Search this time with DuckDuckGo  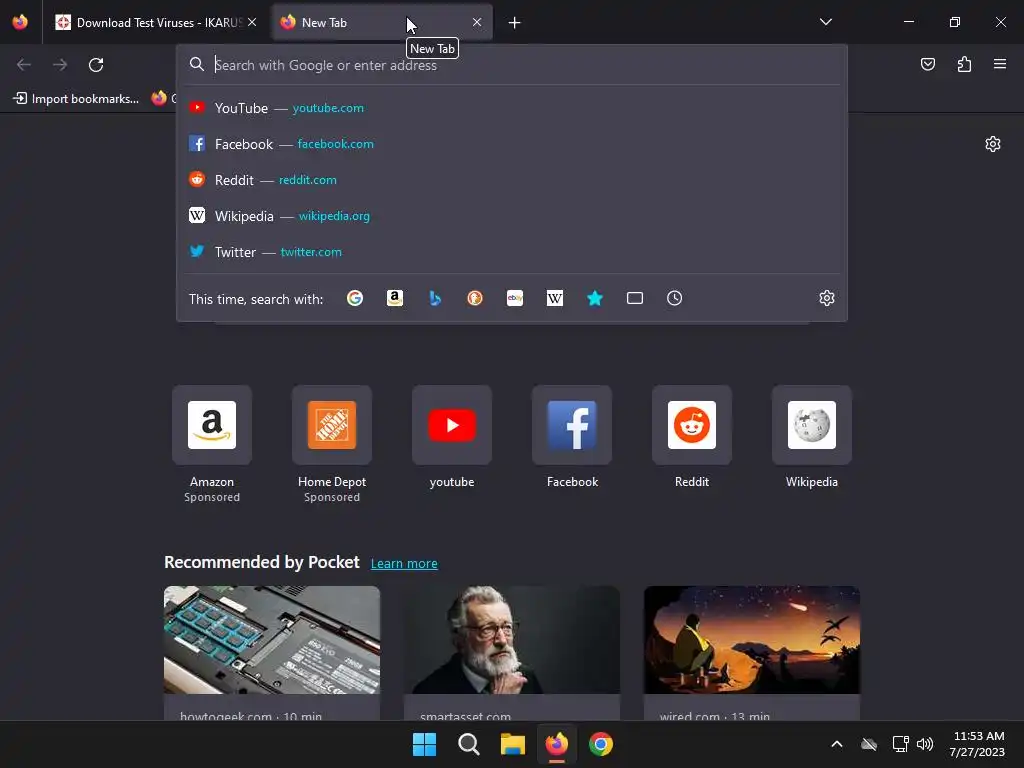coord(475,298)
